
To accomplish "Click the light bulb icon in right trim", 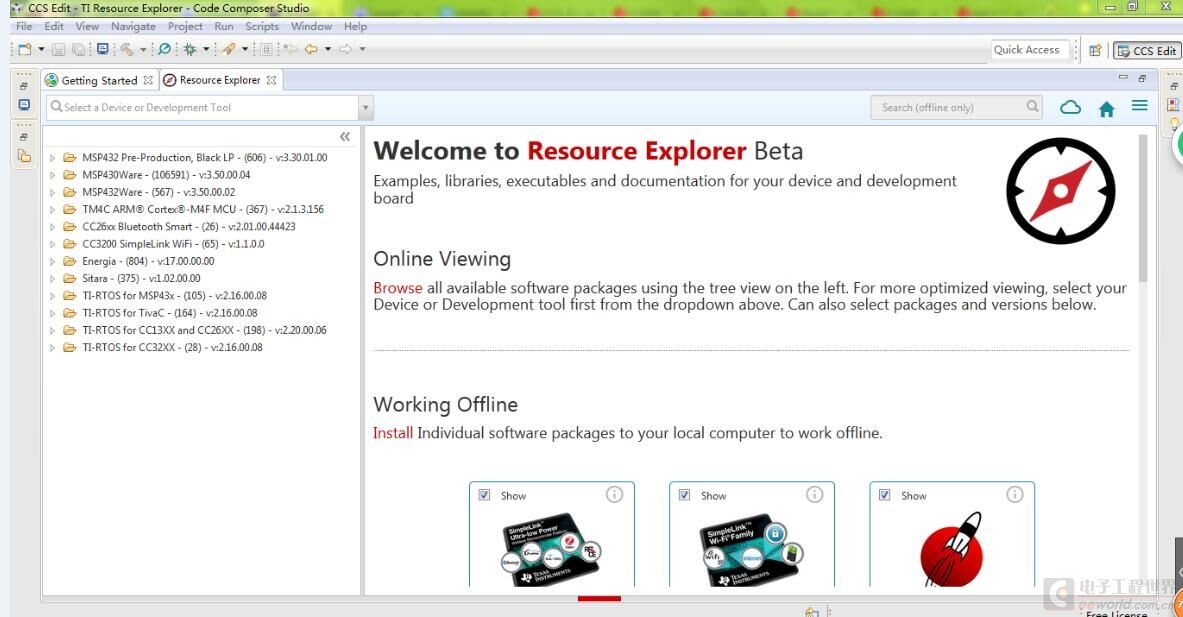I will point(1174,123).
